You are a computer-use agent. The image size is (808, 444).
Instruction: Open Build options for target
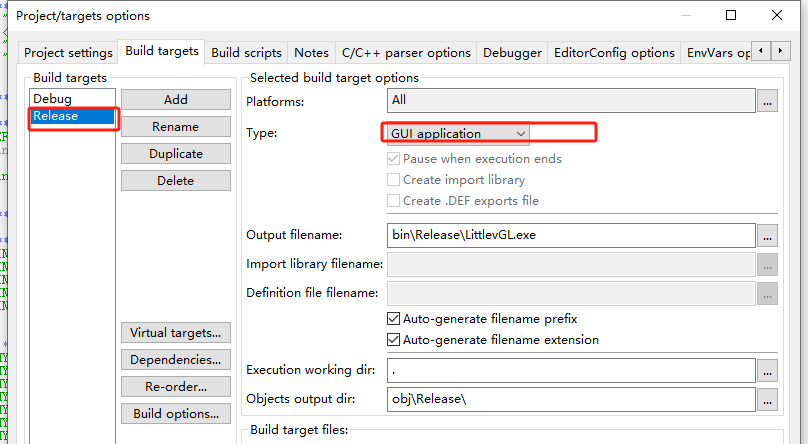(x=176, y=414)
